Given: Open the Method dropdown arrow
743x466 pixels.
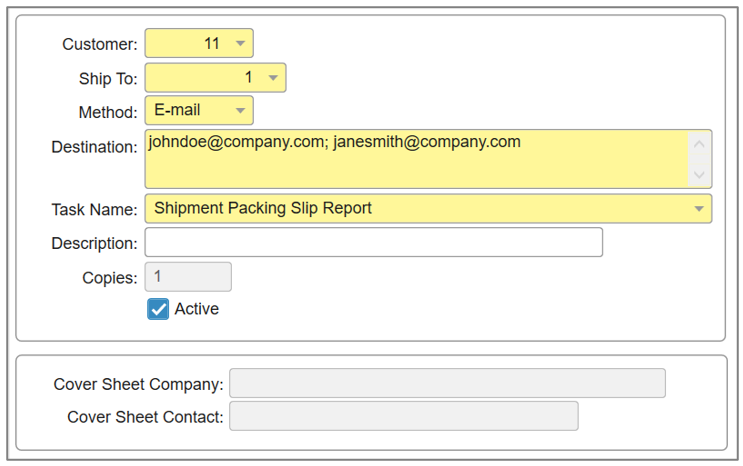Looking at the screenshot, I should tap(240, 111).
